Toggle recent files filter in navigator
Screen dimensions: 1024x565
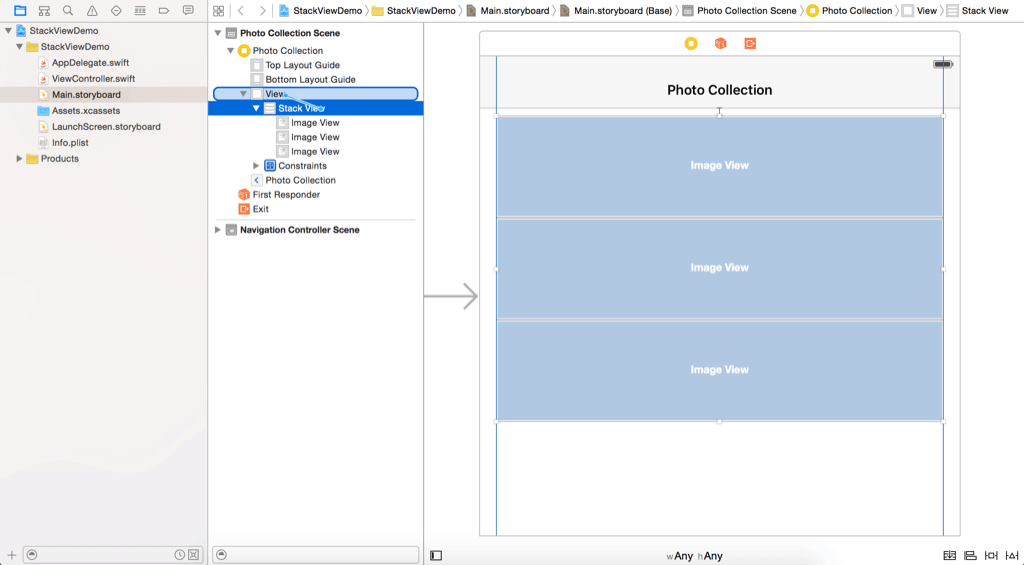[180, 554]
